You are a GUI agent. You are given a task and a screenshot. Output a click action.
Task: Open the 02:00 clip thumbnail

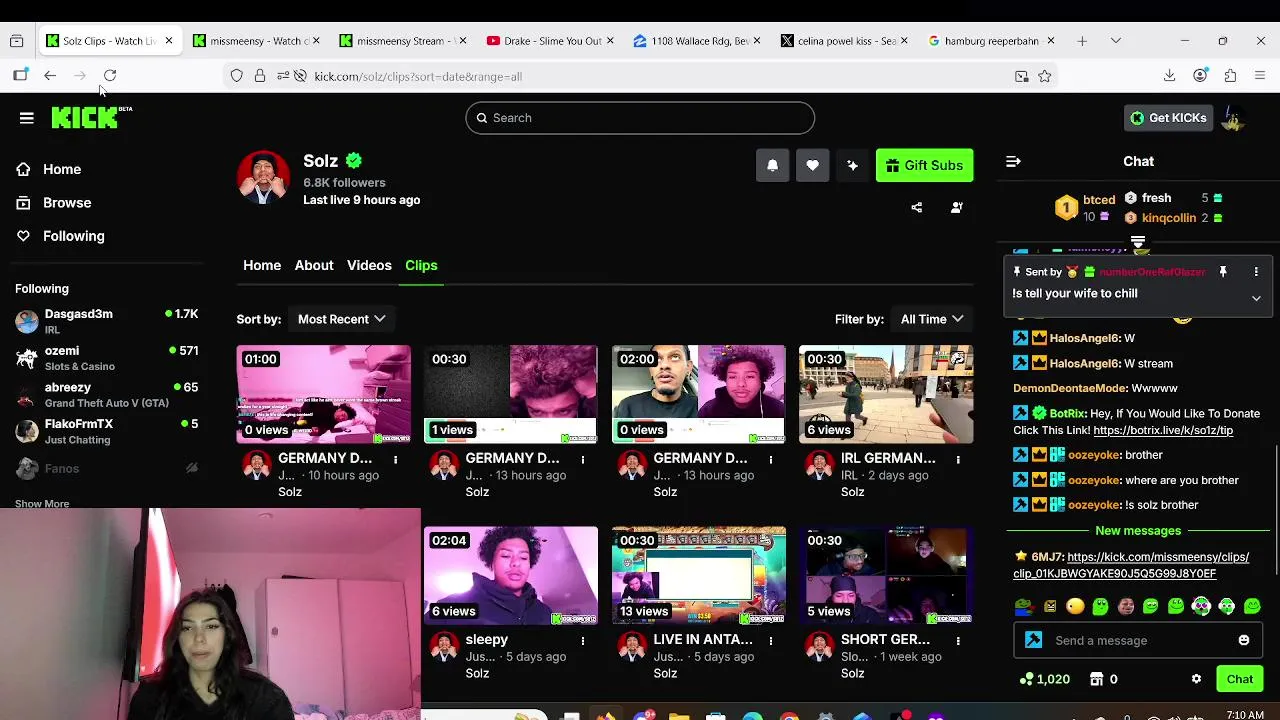click(x=699, y=394)
